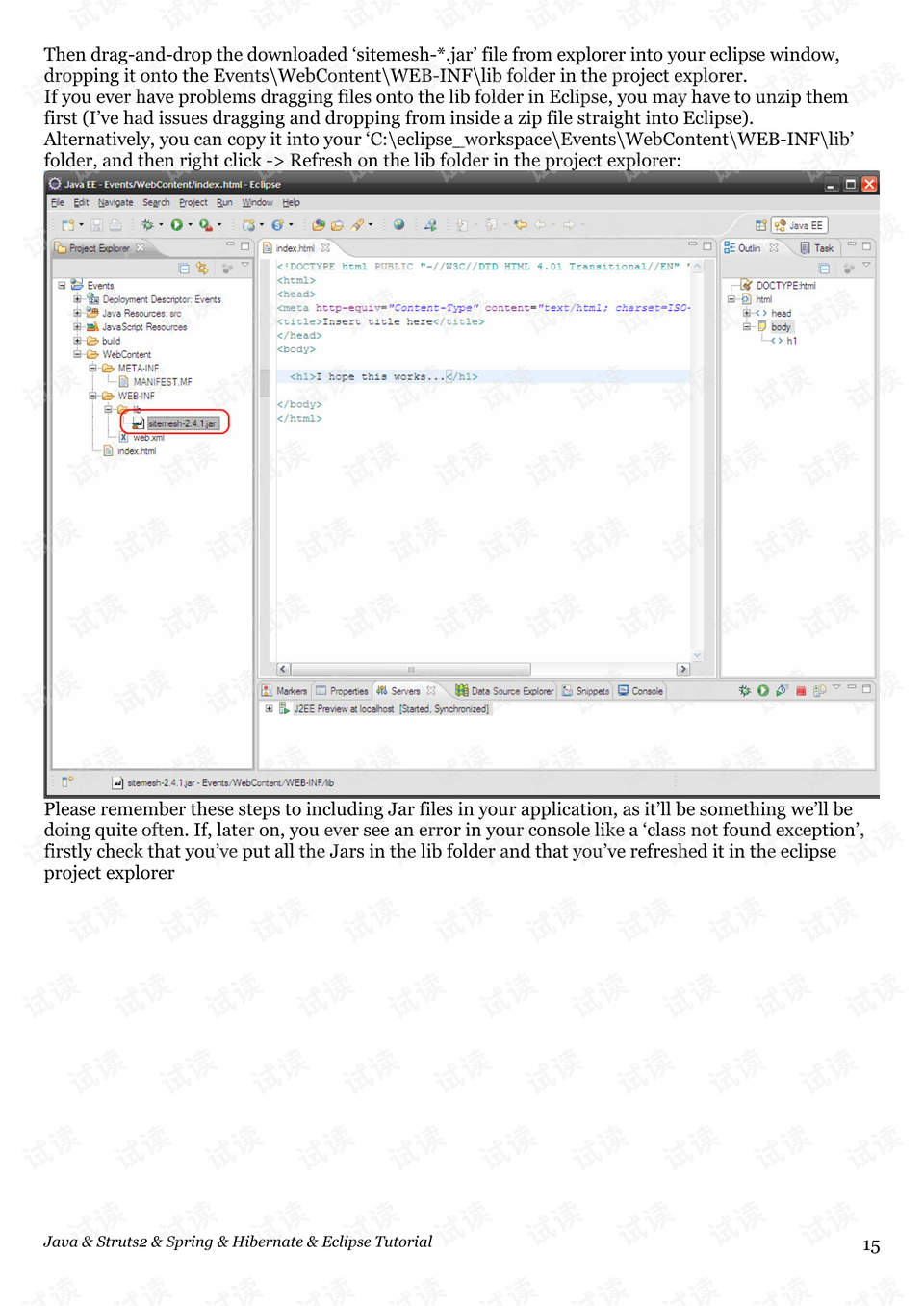
Task: Select index.html in Project Explorer tree
Action: click(130, 451)
